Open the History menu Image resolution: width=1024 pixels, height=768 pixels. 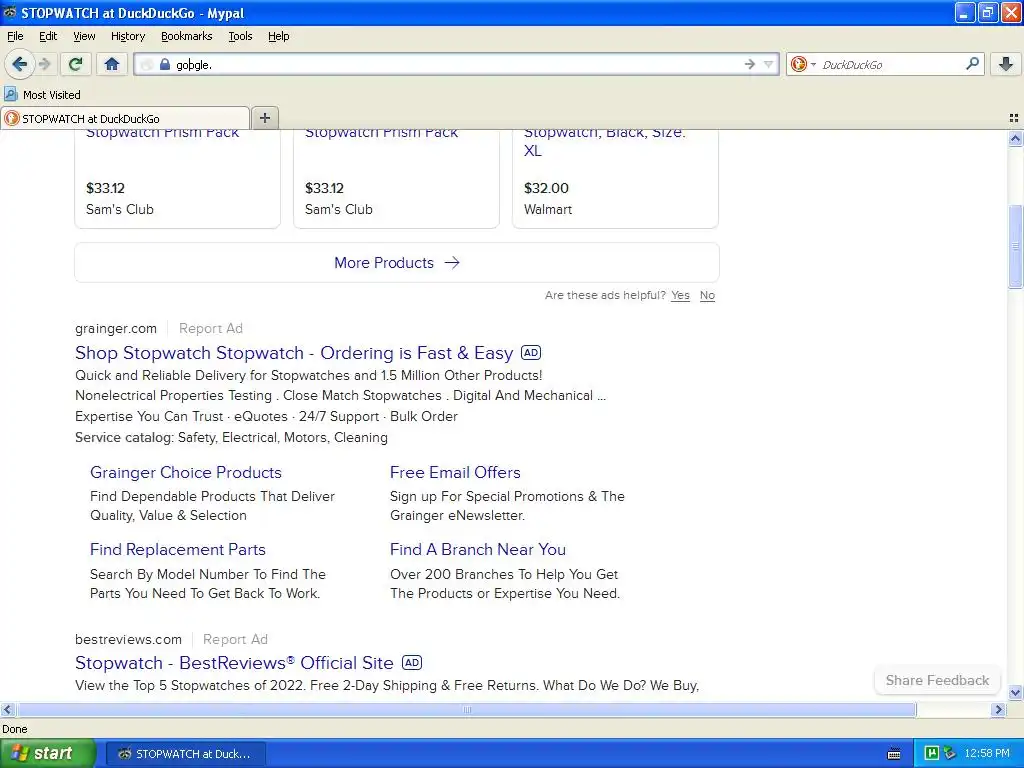[127, 36]
